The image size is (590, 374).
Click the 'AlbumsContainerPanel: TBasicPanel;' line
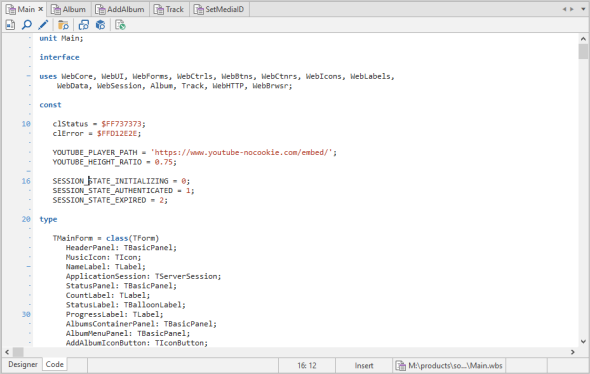click(x=141, y=324)
